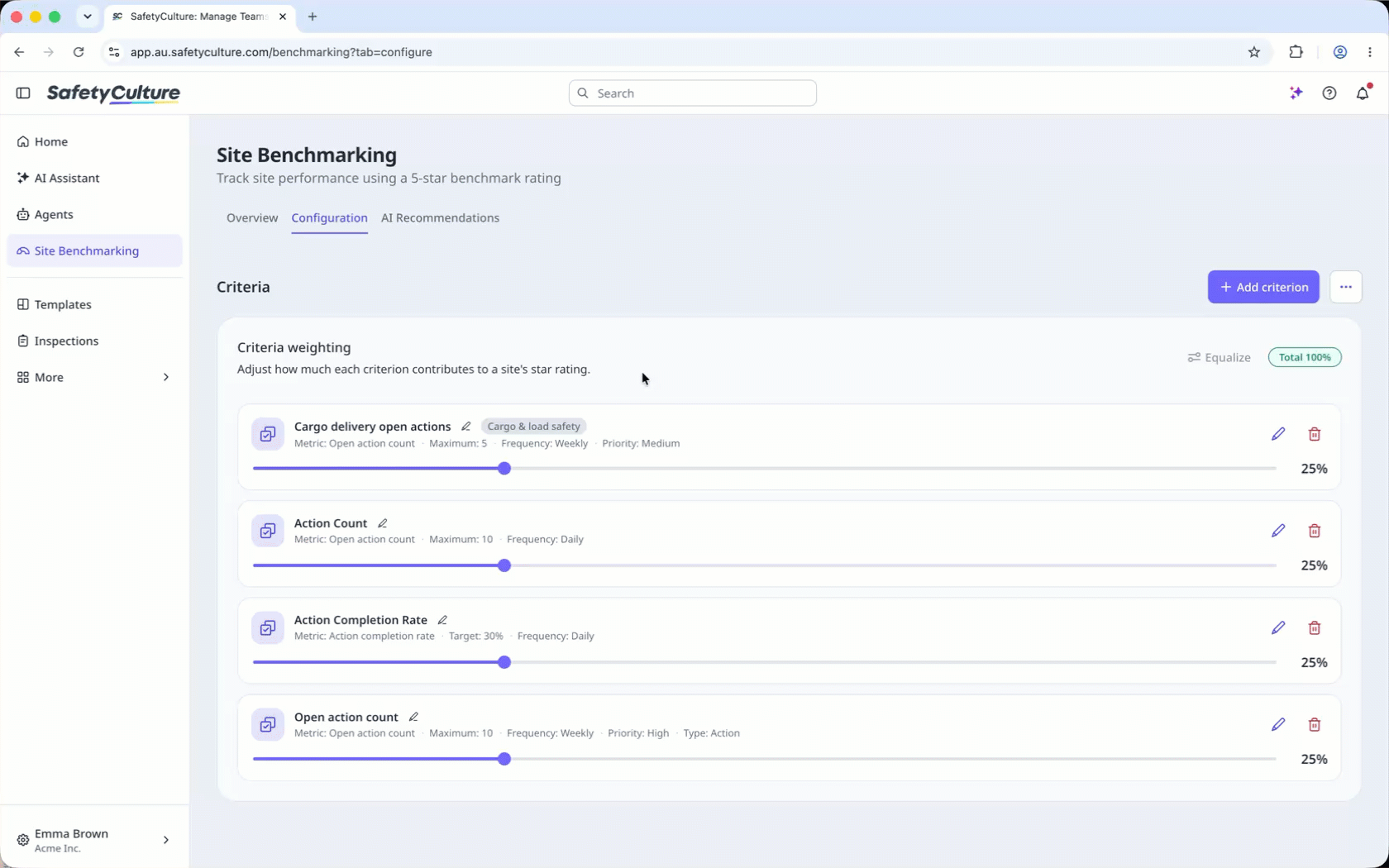Adjust the Action Completion Rate weight slider
Image resolution: width=1389 pixels, height=868 pixels.
click(x=504, y=663)
